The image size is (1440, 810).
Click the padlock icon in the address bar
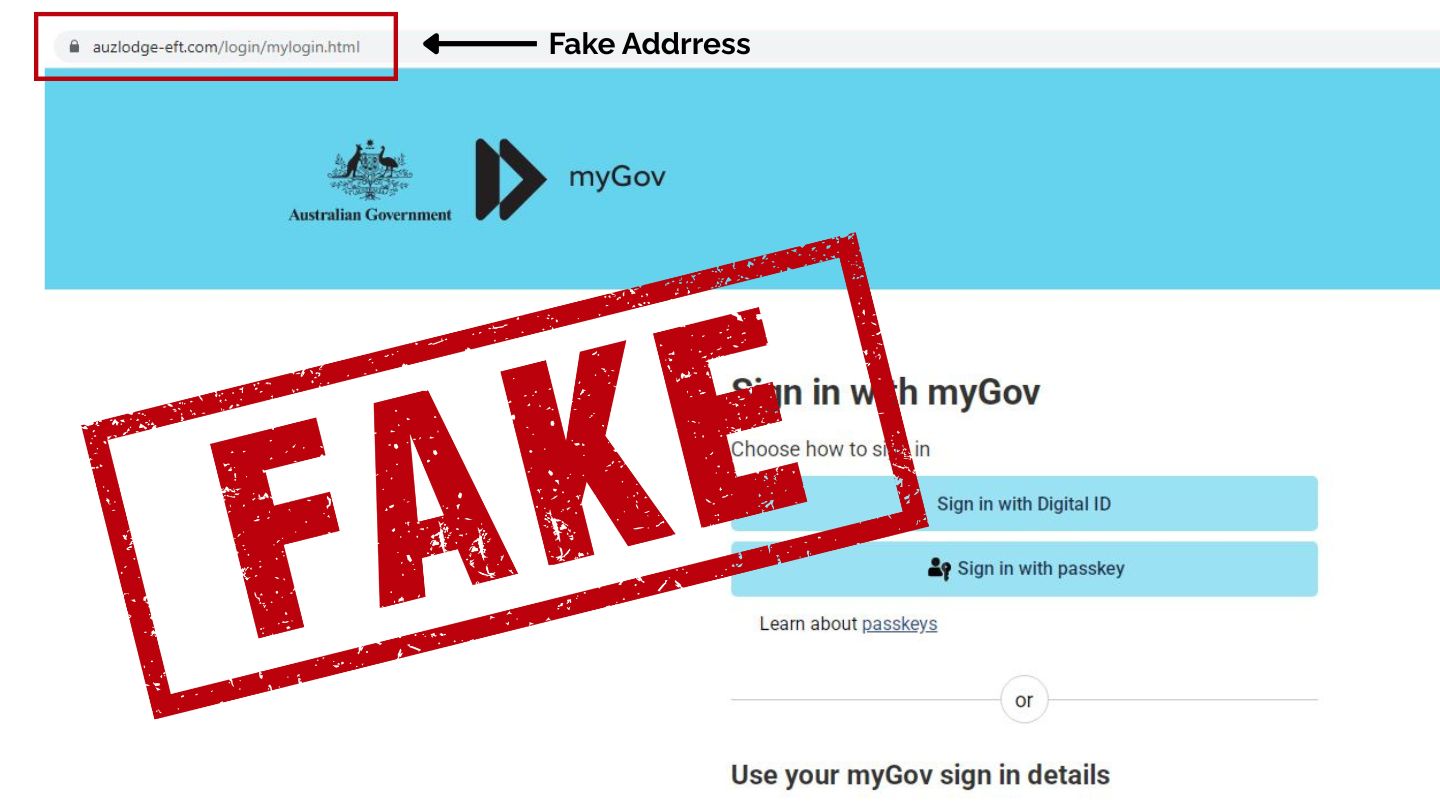[73, 46]
